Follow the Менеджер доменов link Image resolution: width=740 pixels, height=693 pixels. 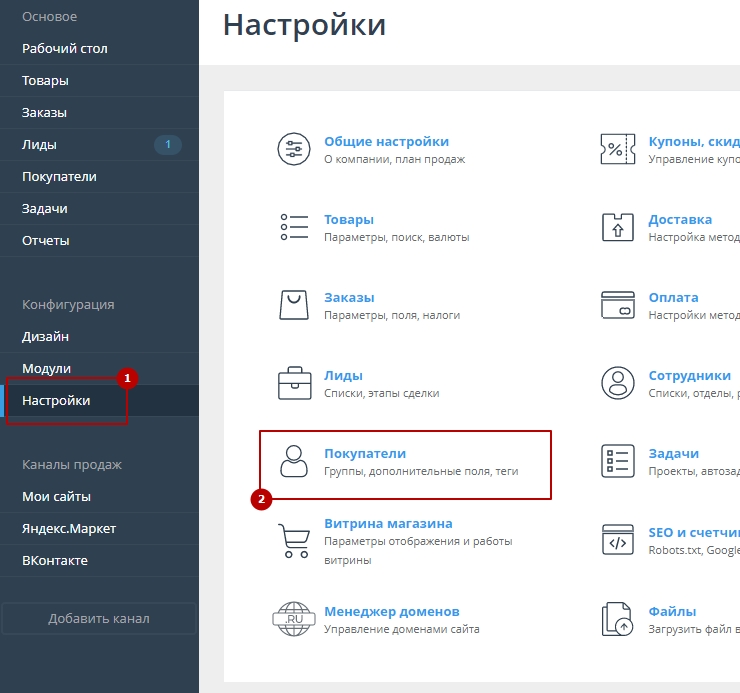(391, 611)
